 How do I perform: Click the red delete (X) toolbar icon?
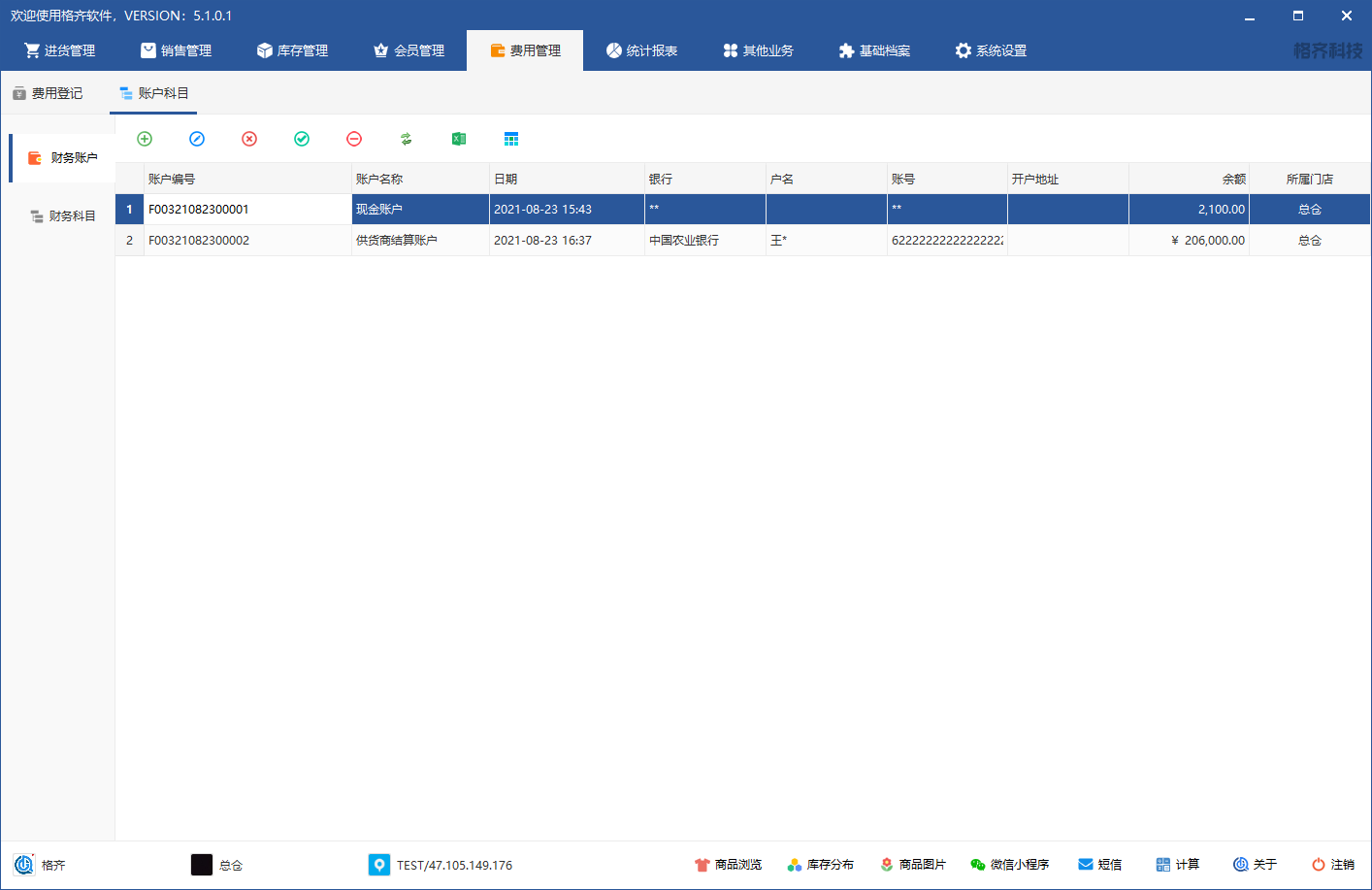click(x=249, y=139)
